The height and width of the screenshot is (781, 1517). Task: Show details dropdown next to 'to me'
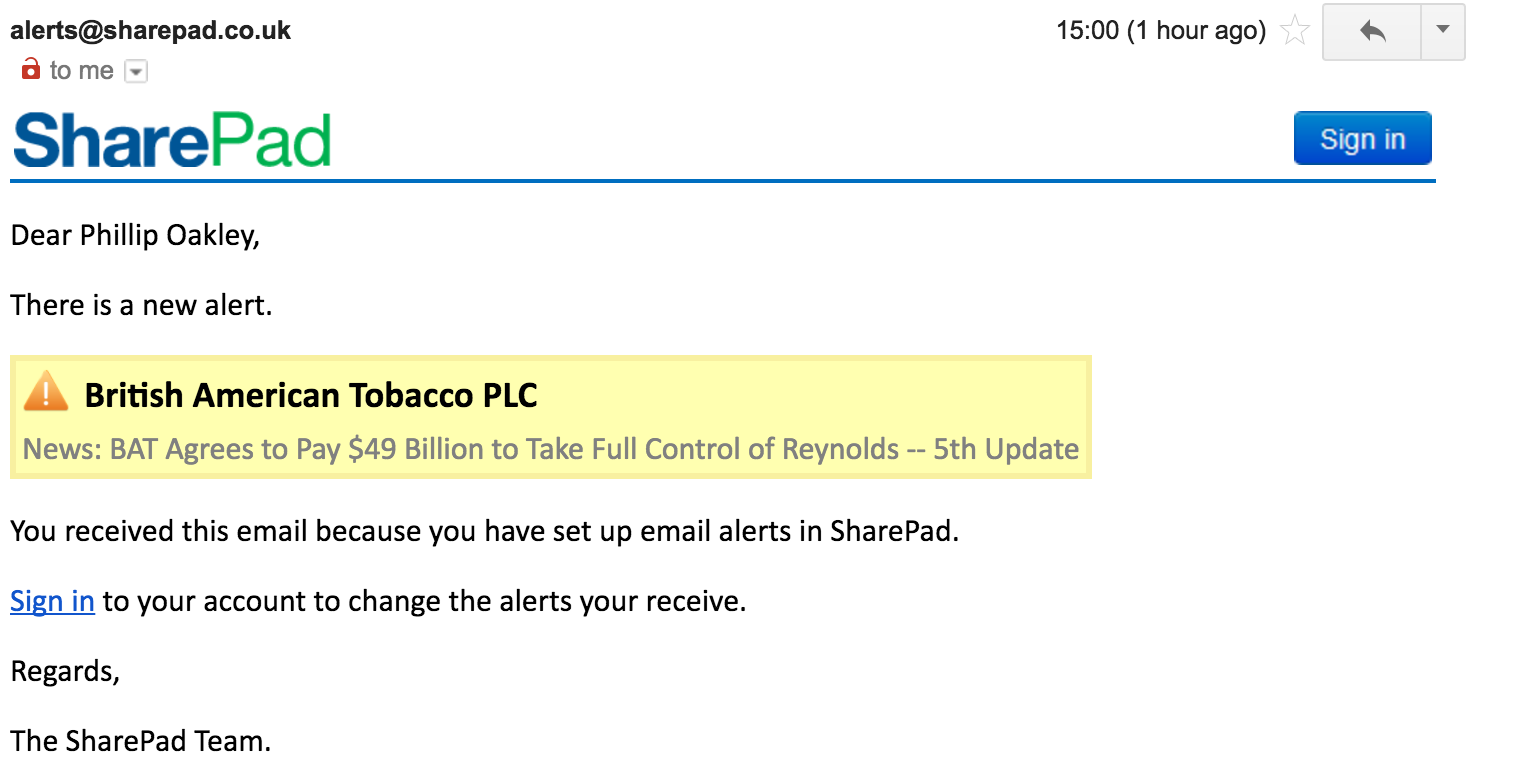[x=136, y=71]
